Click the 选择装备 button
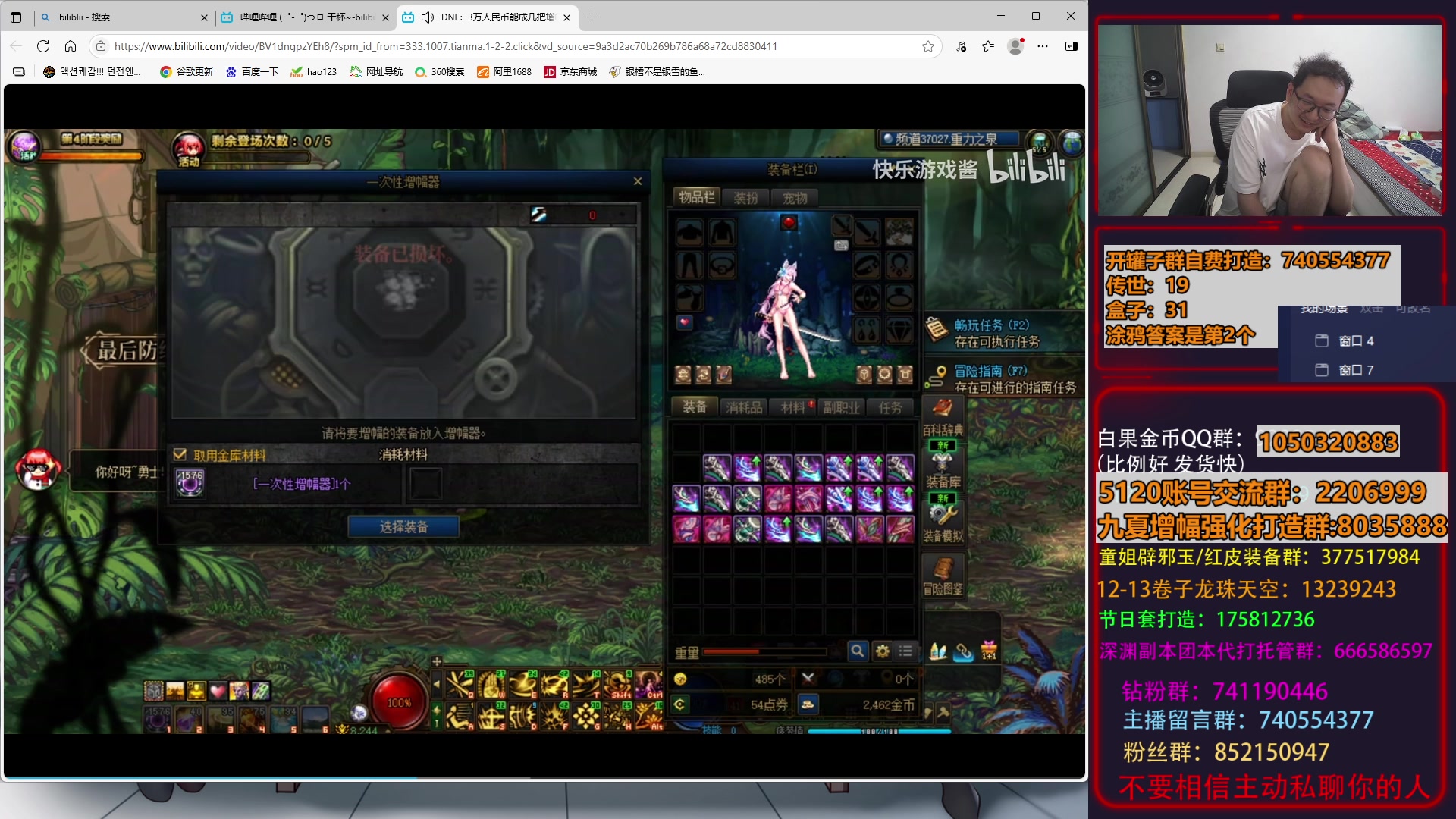Image resolution: width=1456 pixels, height=819 pixels. pyautogui.click(x=403, y=526)
